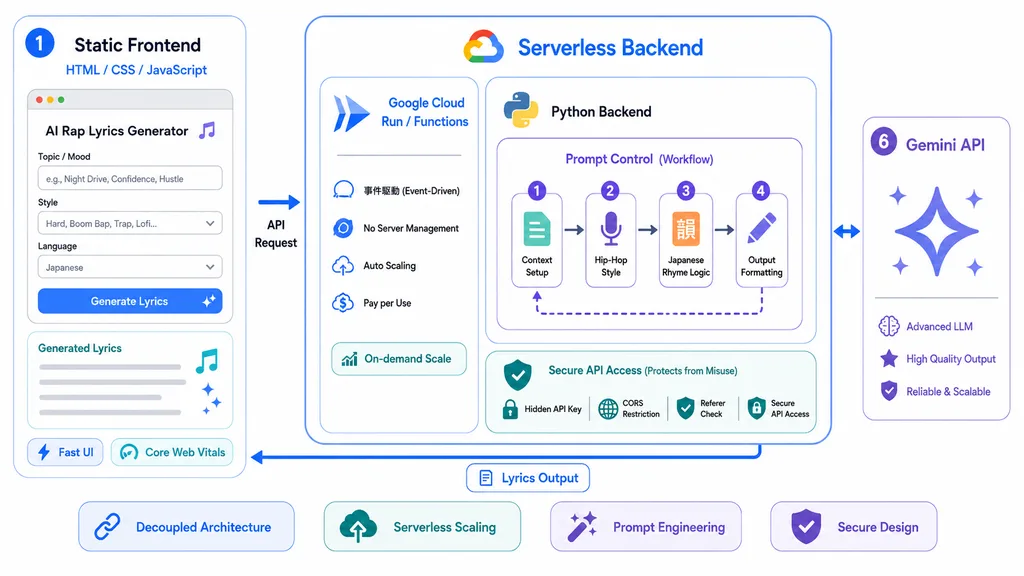Click the Prompt Control (Workflow) label
This screenshot has width=1024, height=576.
tap(639, 159)
